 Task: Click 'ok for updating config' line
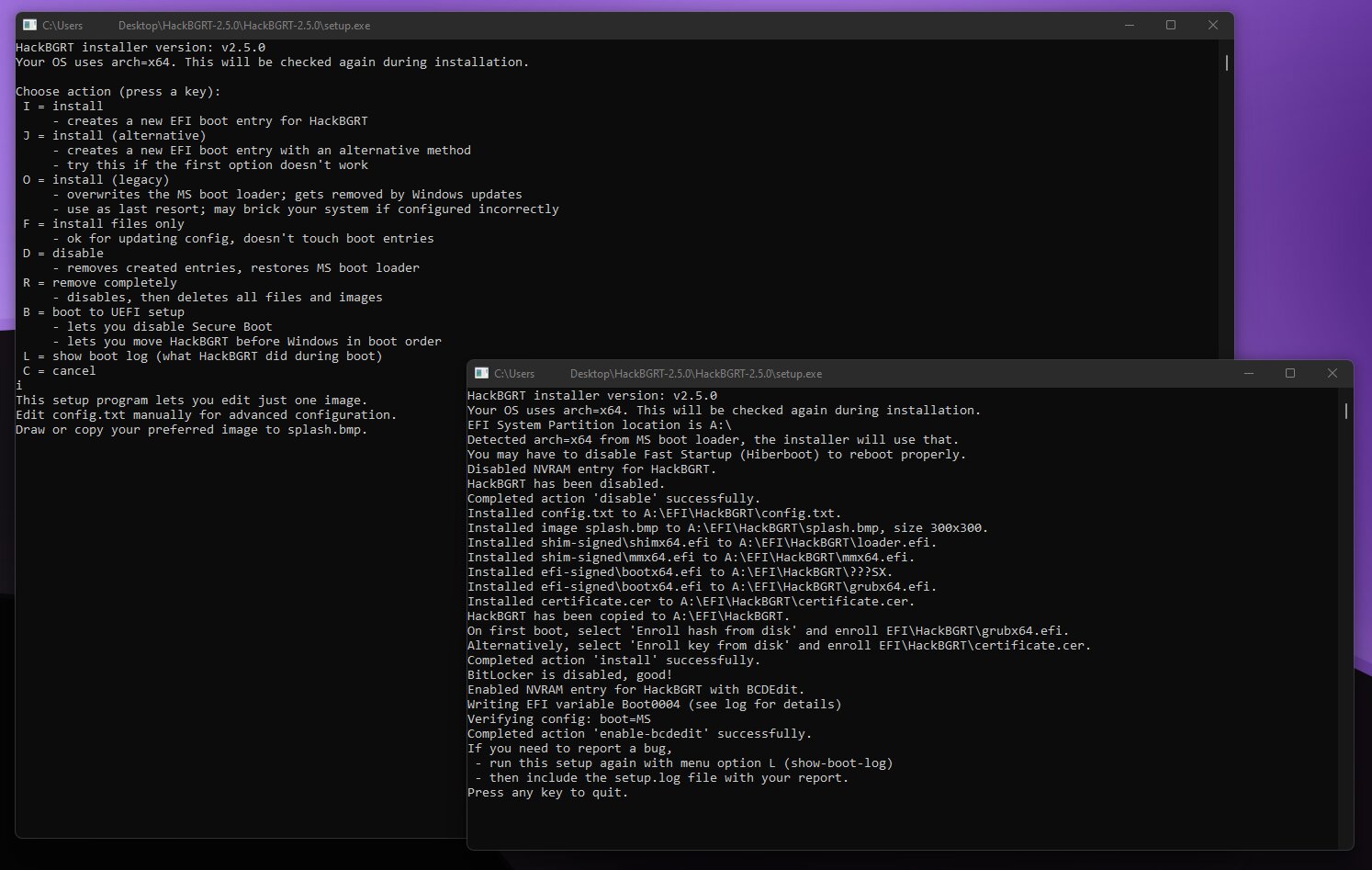[x=243, y=239]
